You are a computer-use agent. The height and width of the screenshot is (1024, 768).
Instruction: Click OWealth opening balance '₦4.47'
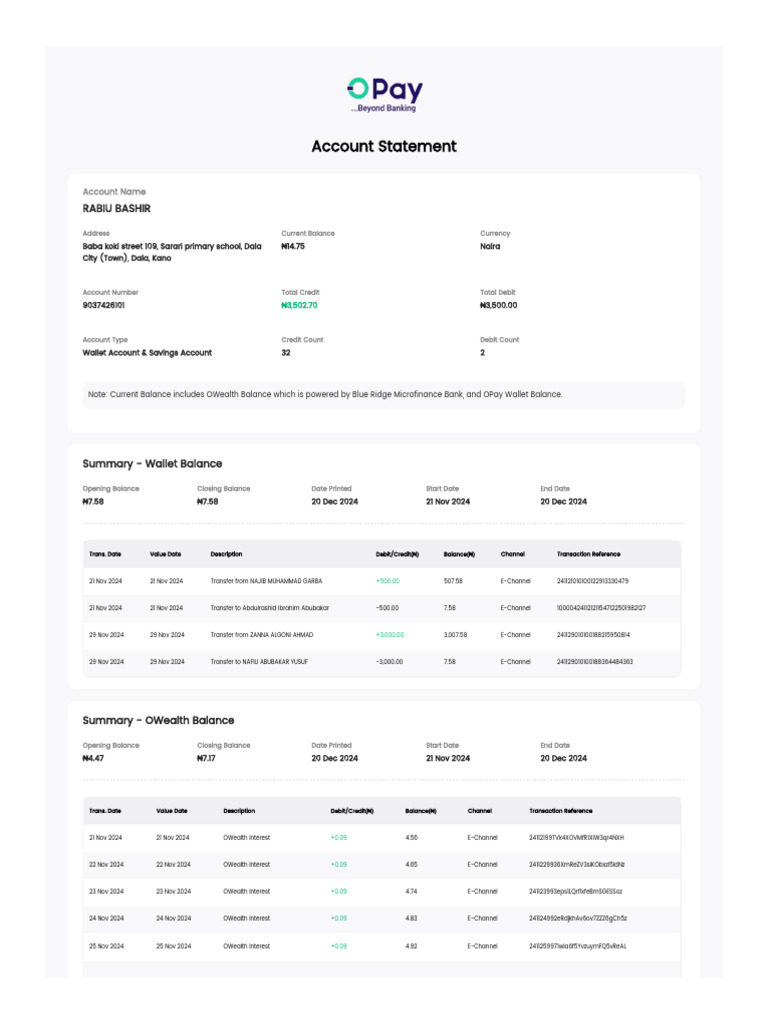93,758
